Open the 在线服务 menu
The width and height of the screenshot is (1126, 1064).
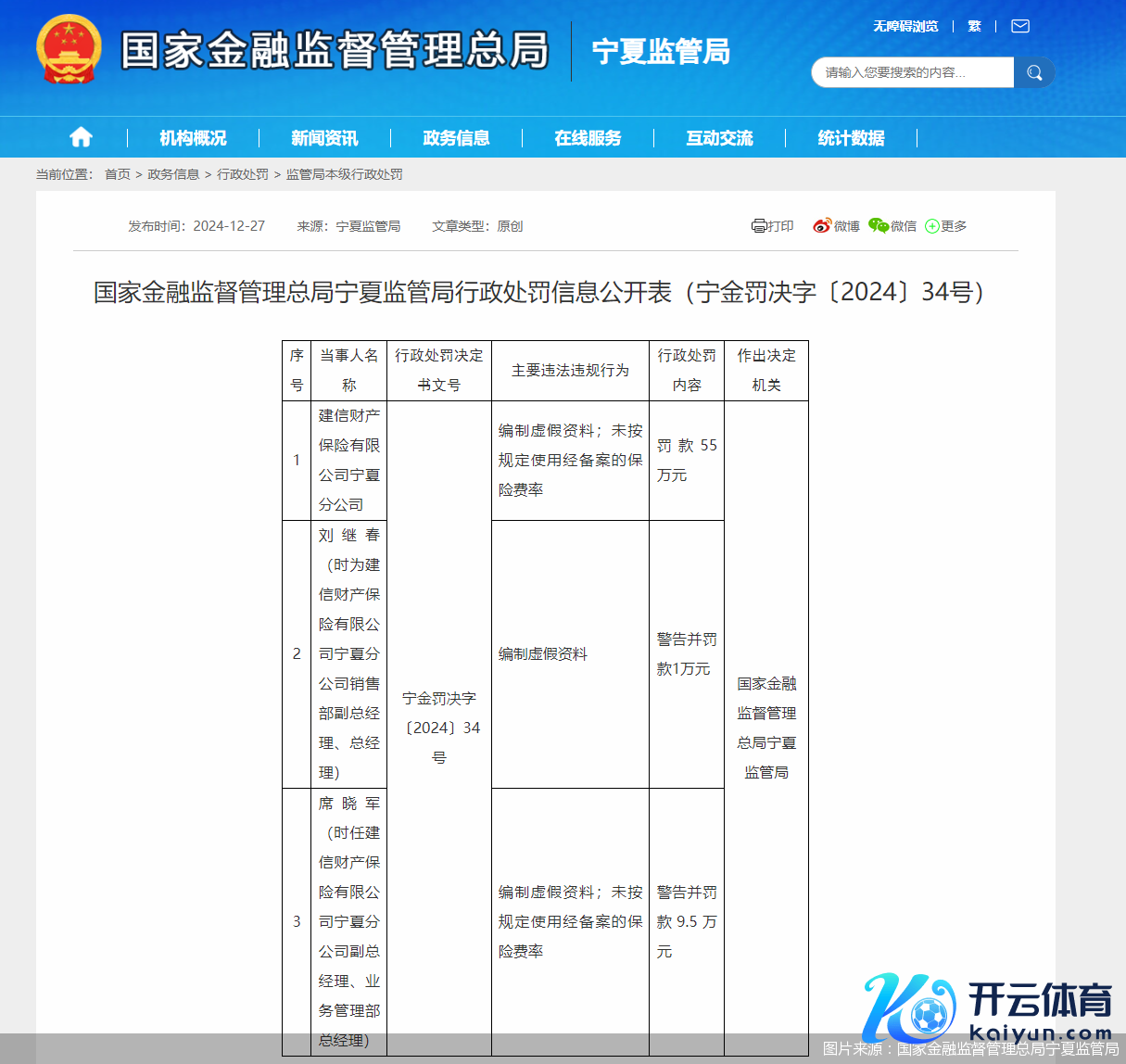588,136
